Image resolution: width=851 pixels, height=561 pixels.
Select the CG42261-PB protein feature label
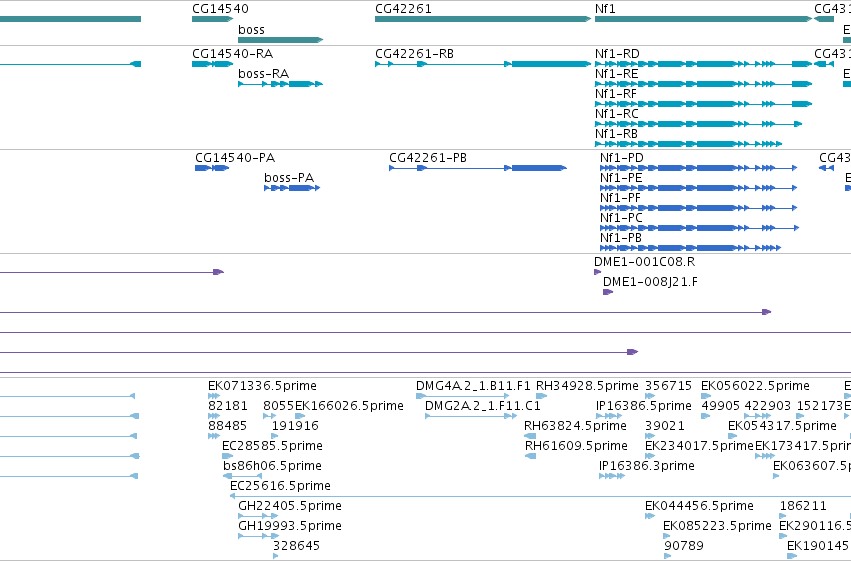pyautogui.click(x=428, y=158)
